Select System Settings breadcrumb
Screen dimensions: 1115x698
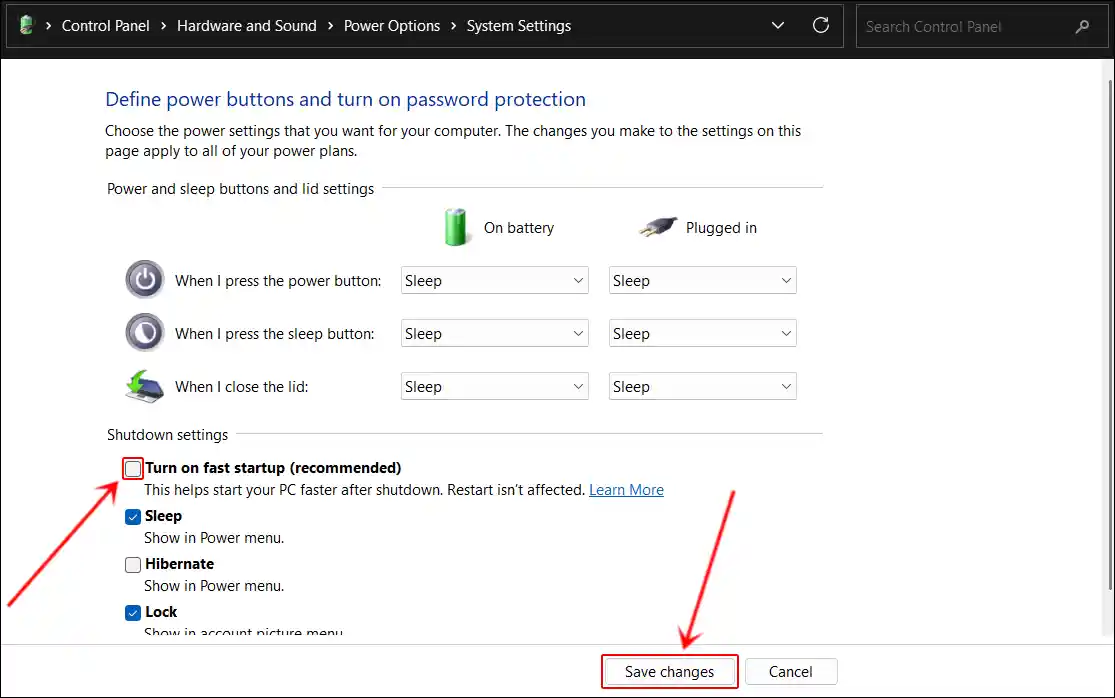point(518,26)
